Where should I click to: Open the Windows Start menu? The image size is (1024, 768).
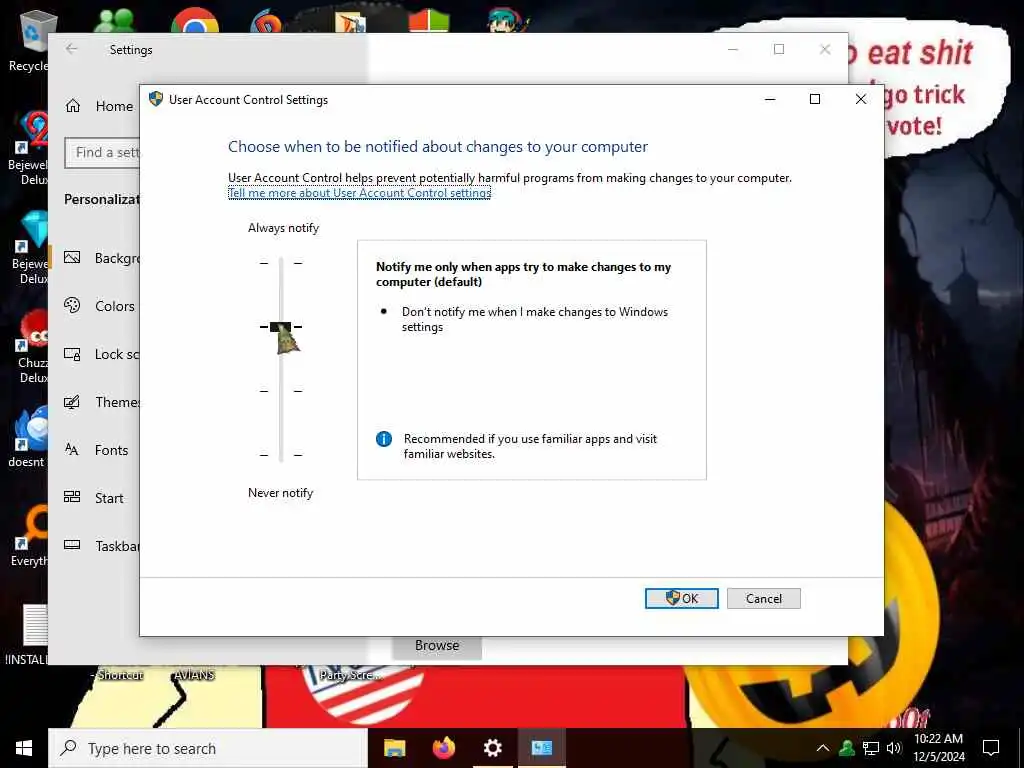[x=24, y=748]
